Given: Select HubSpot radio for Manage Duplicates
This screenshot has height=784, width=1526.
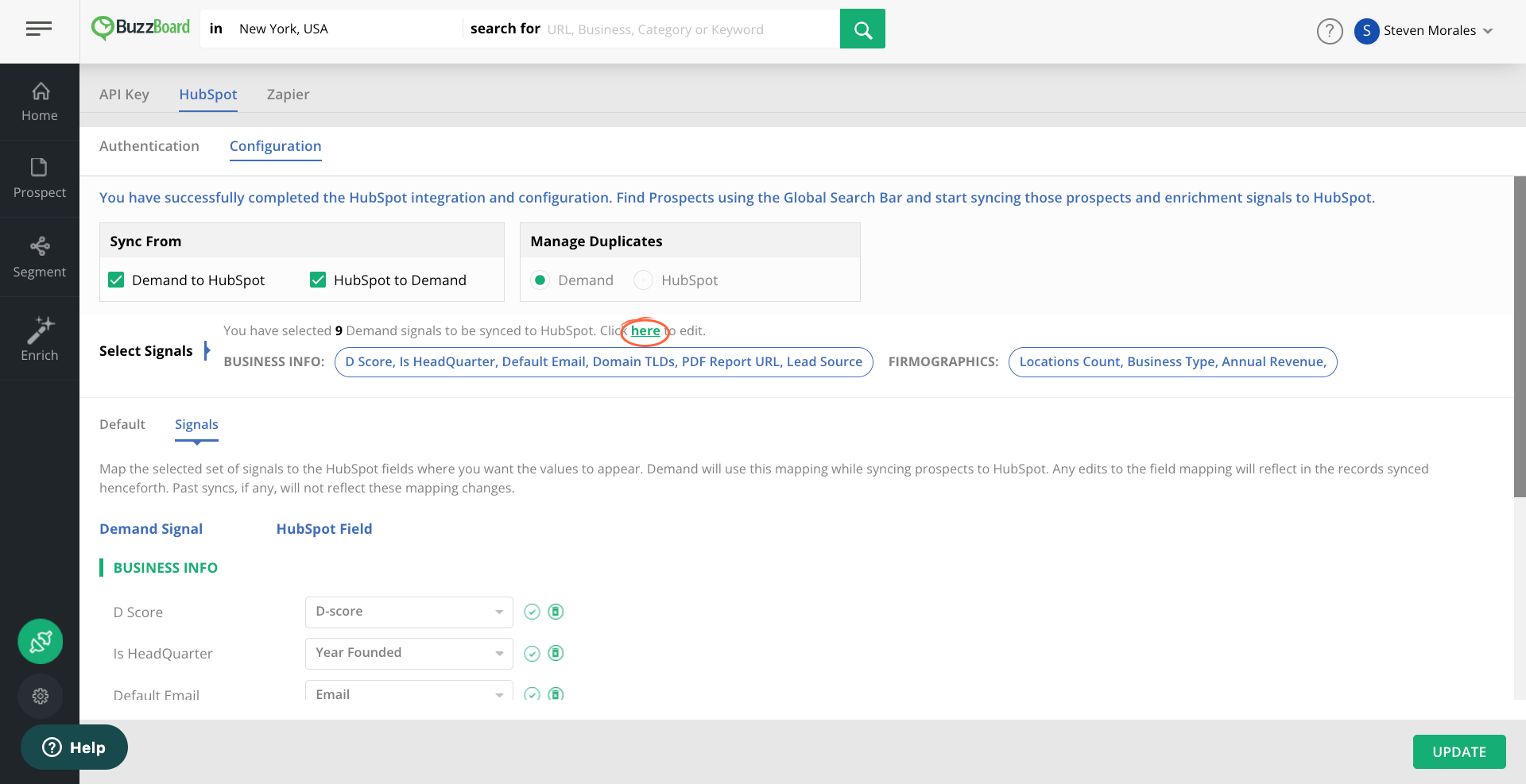Looking at the screenshot, I should 643,280.
